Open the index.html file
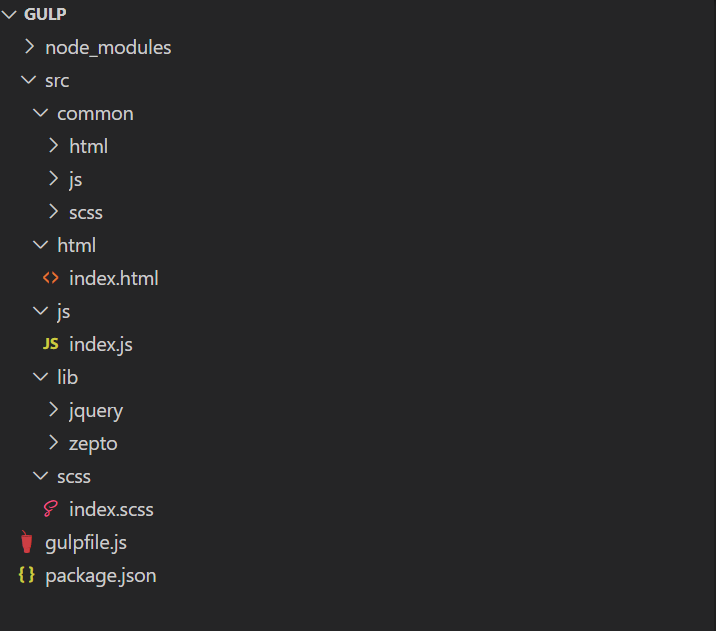This screenshot has width=716, height=631. coord(113,278)
